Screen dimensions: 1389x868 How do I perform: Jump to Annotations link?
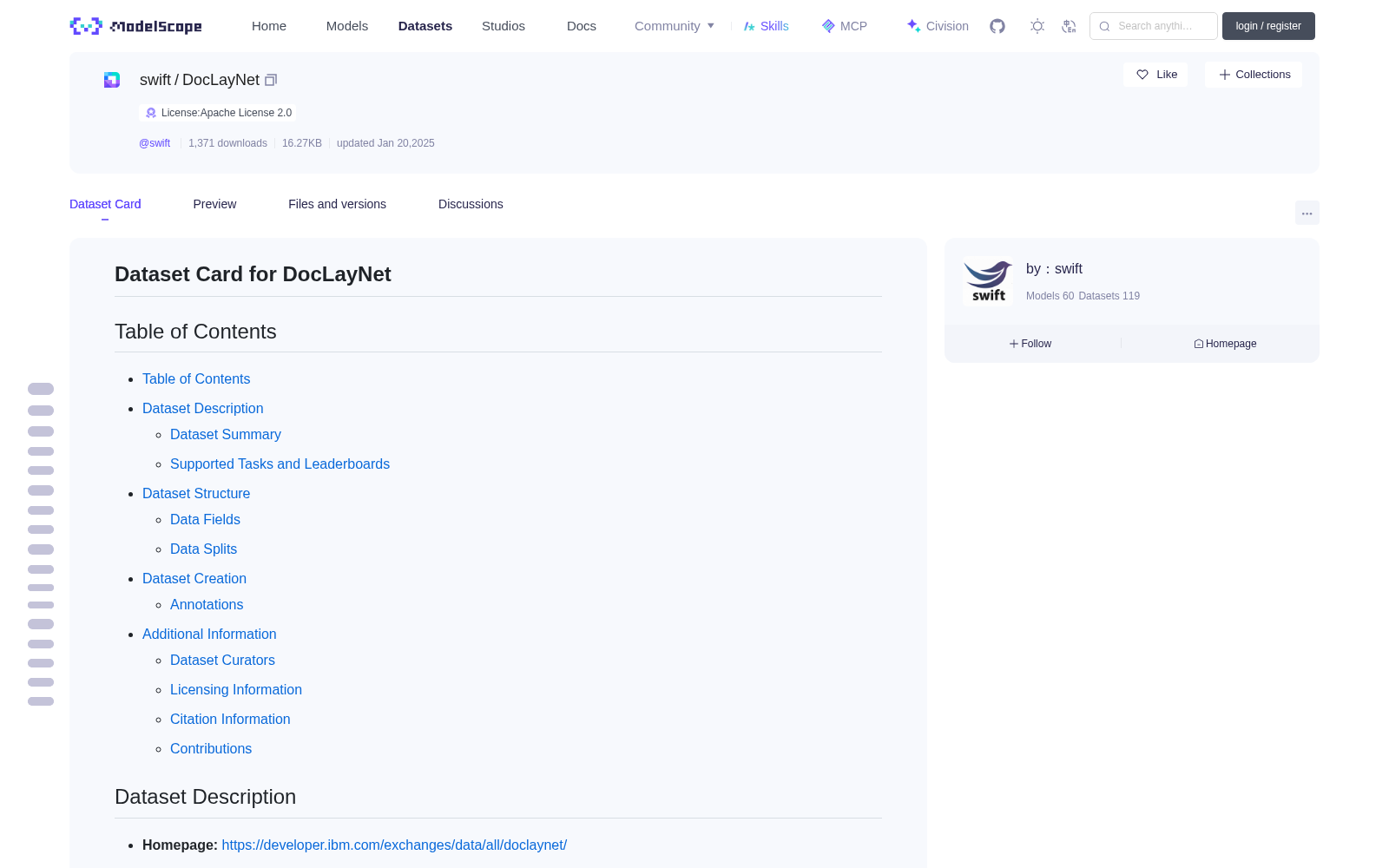pos(207,604)
